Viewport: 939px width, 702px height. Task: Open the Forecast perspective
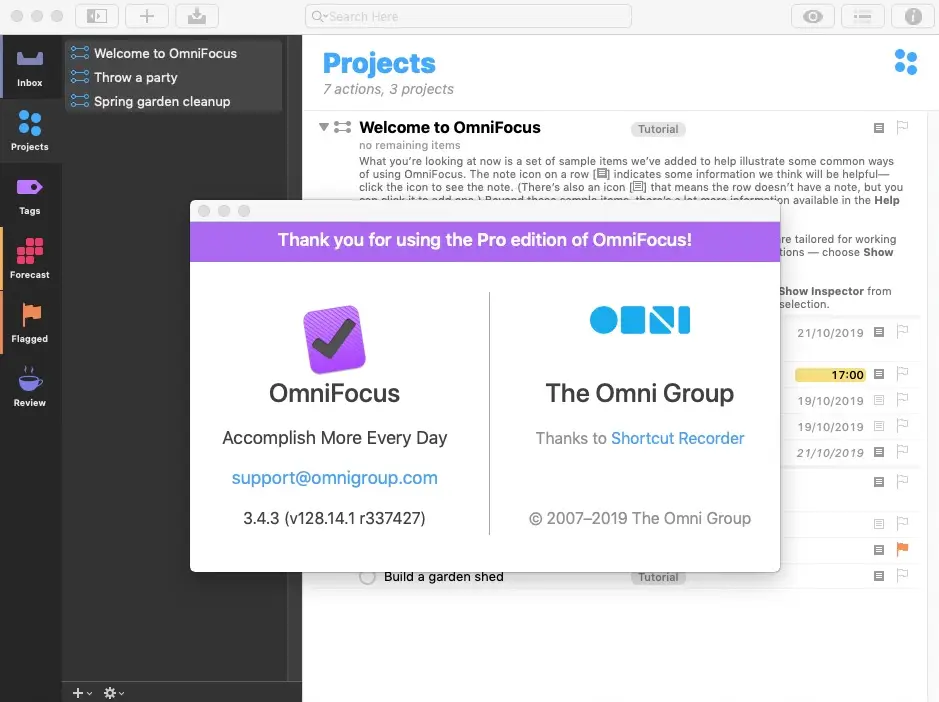click(30, 259)
